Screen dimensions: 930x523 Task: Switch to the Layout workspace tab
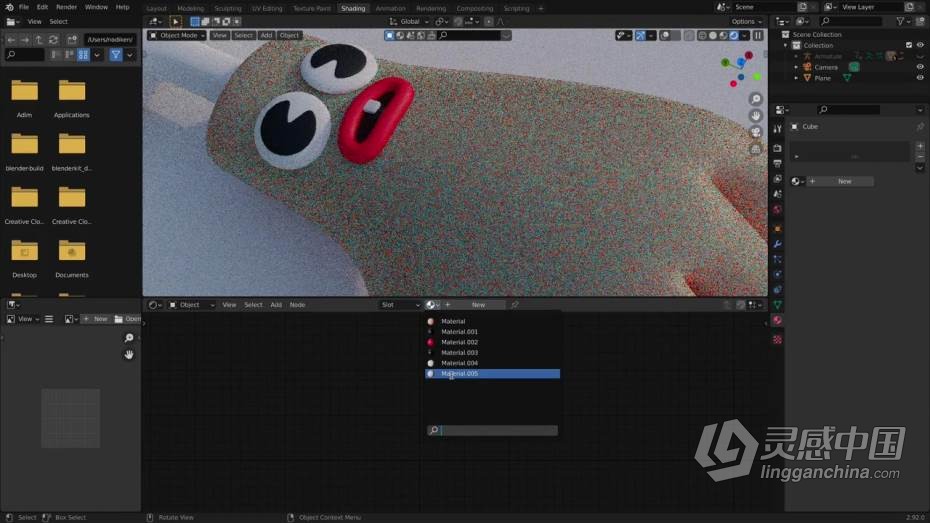point(157,8)
